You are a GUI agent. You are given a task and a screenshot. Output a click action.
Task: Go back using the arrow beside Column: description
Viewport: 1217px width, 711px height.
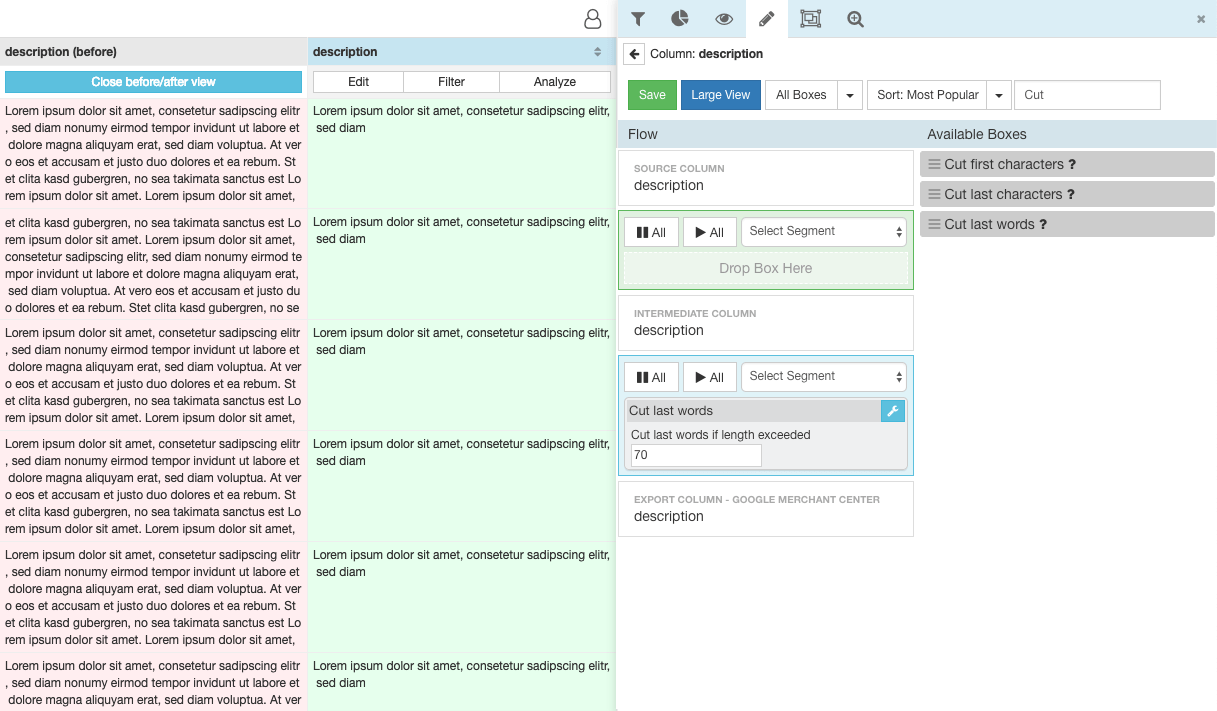(x=634, y=54)
